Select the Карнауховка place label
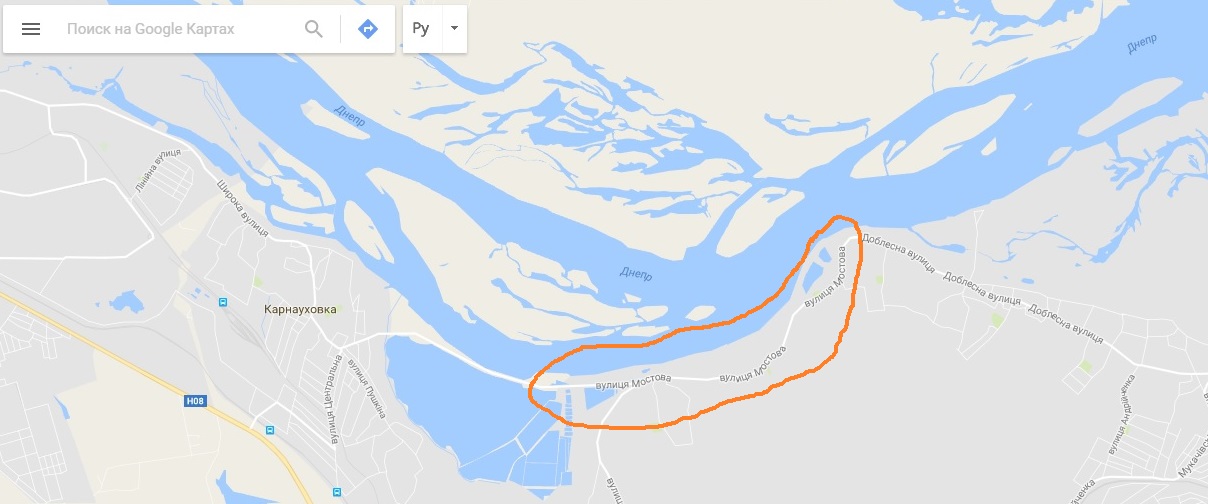The image size is (1208, 504). coord(300,310)
